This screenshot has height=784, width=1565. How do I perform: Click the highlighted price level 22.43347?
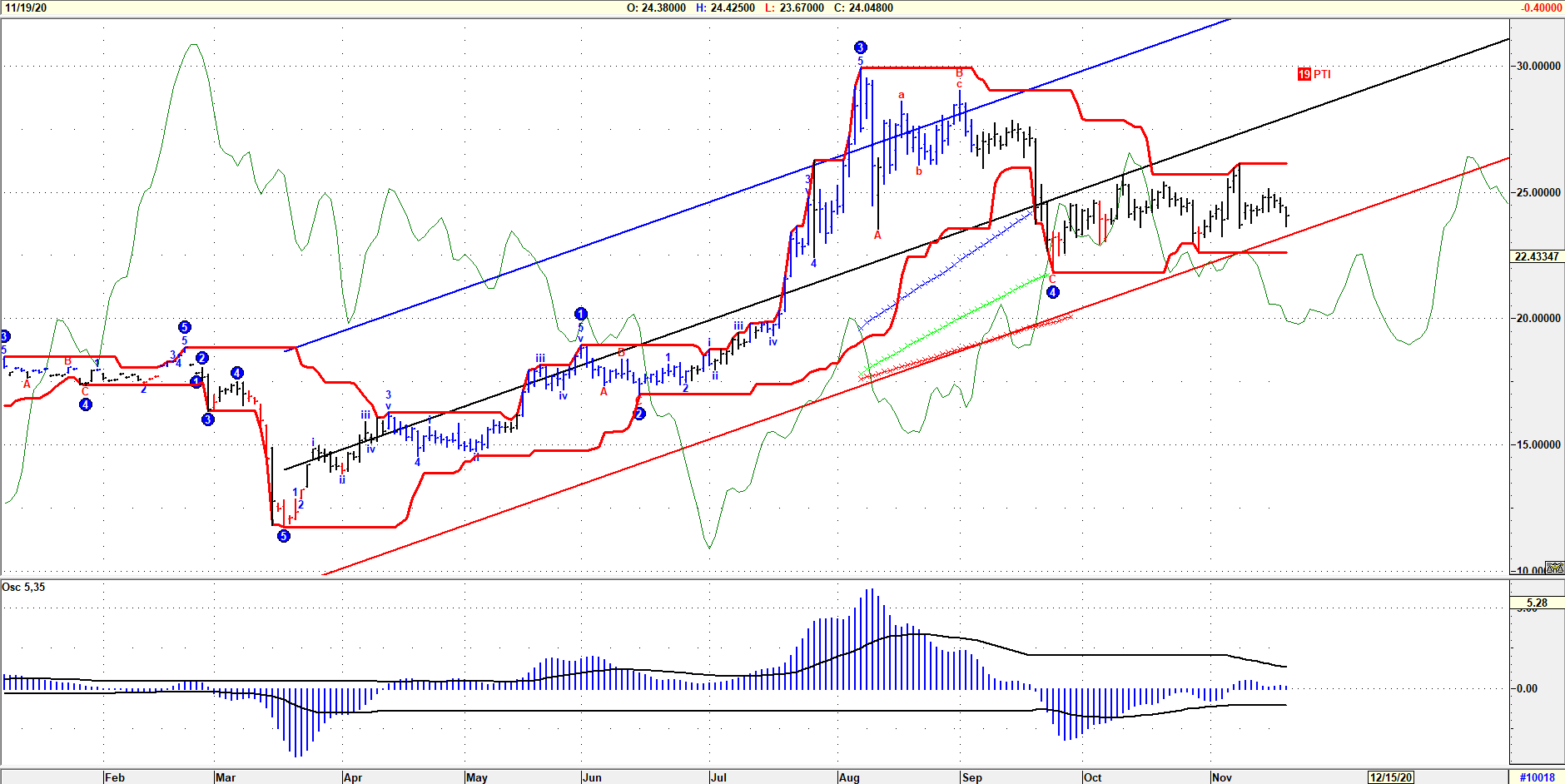(x=1537, y=256)
